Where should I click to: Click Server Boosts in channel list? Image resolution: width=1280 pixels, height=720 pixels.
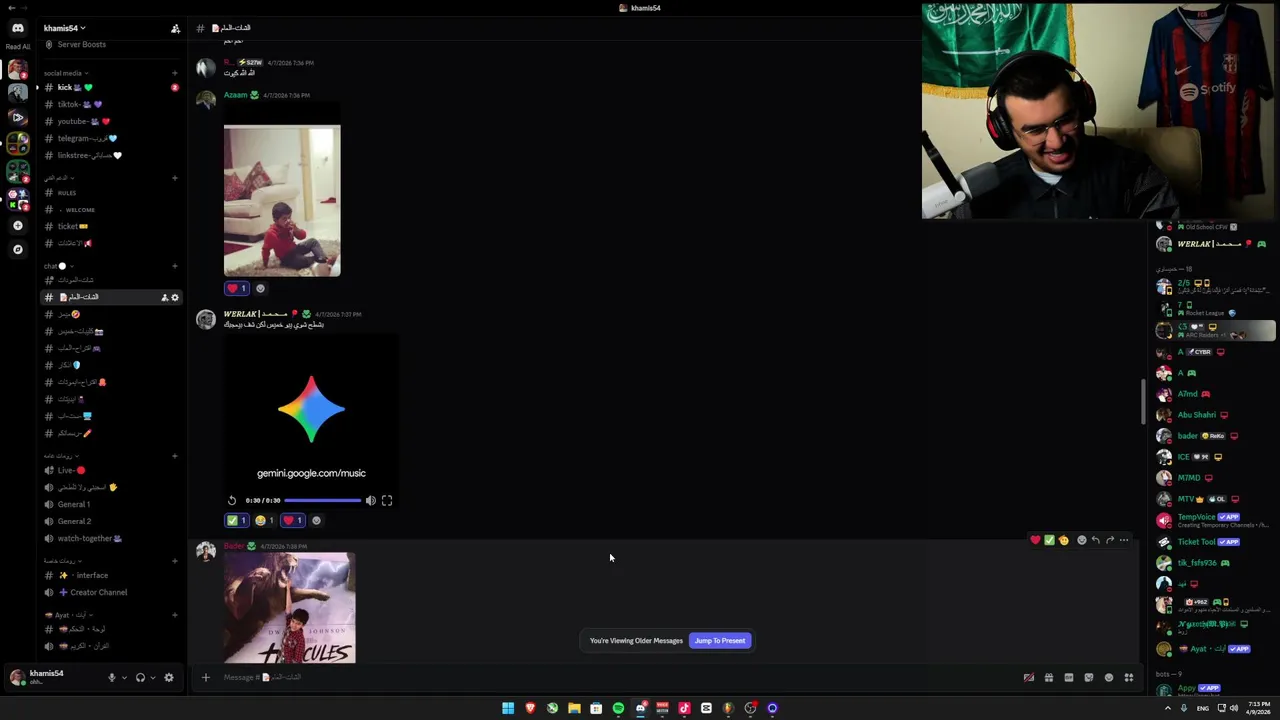[x=110, y=44]
